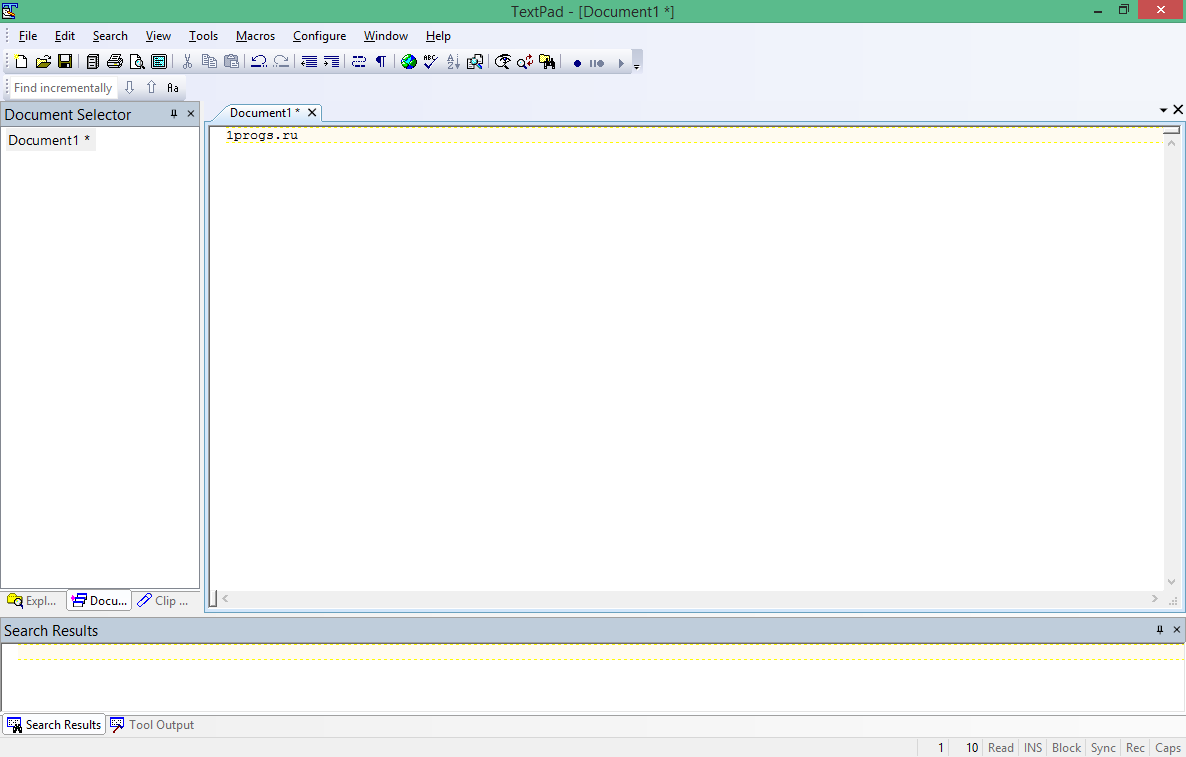The image size is (1186, 757).
Task: Click the New Document icon
Action: click(x=21, y=62)
